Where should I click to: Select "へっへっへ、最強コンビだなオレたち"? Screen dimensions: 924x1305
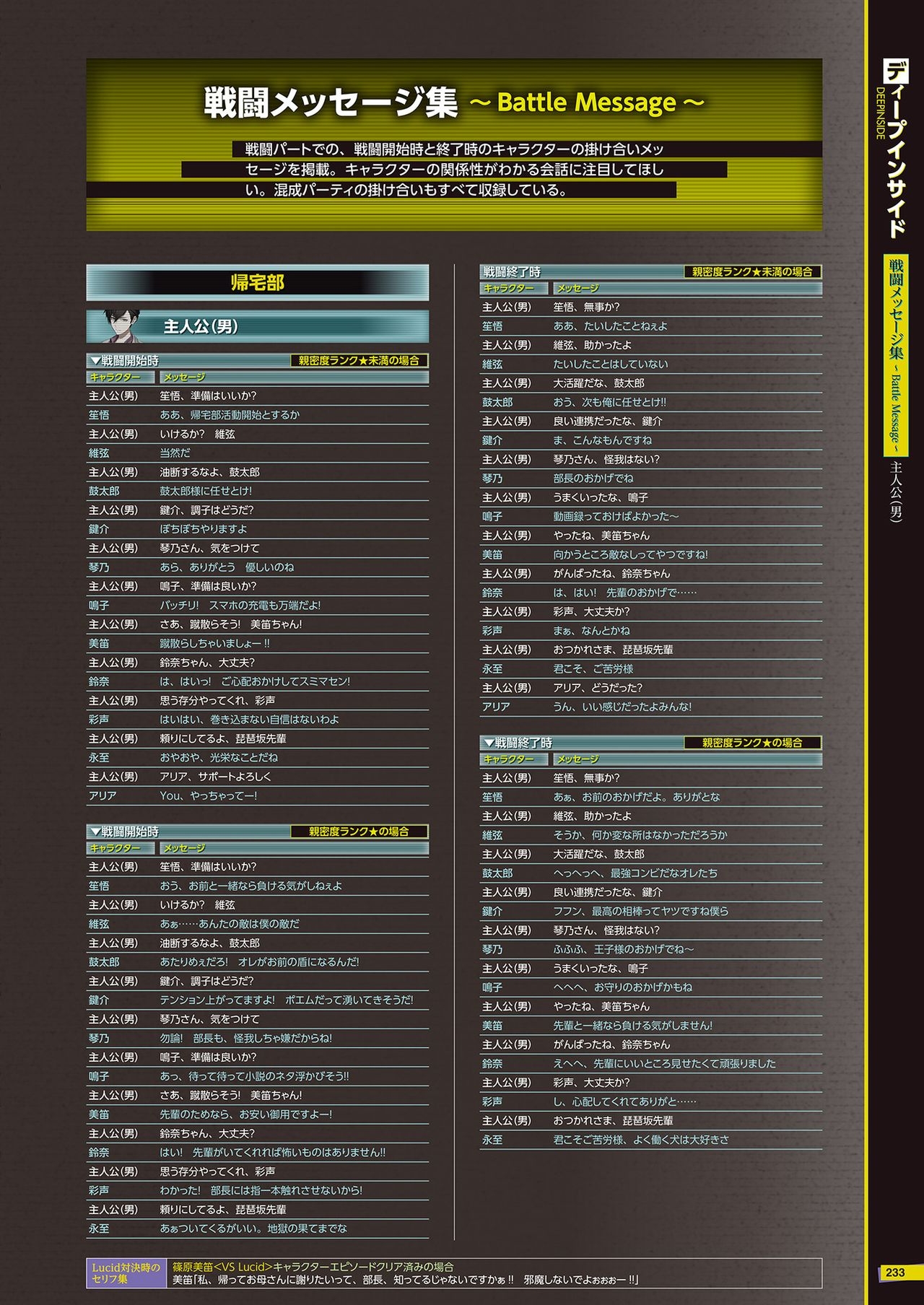(x=635, y=873)
